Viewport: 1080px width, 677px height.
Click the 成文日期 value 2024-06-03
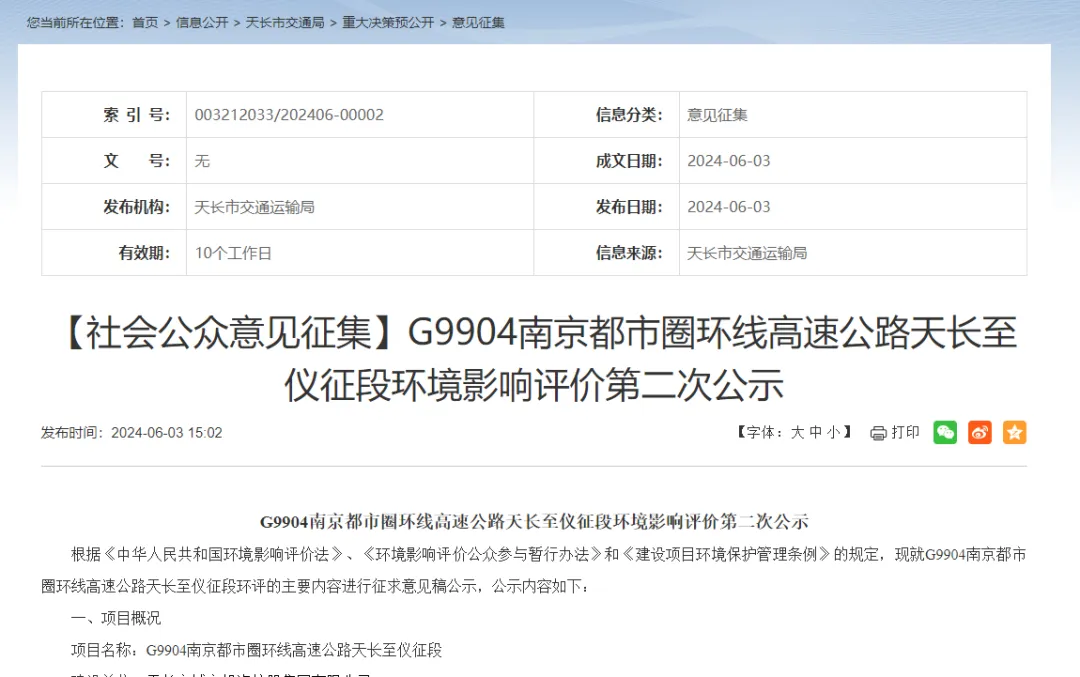tap(729, 161)
